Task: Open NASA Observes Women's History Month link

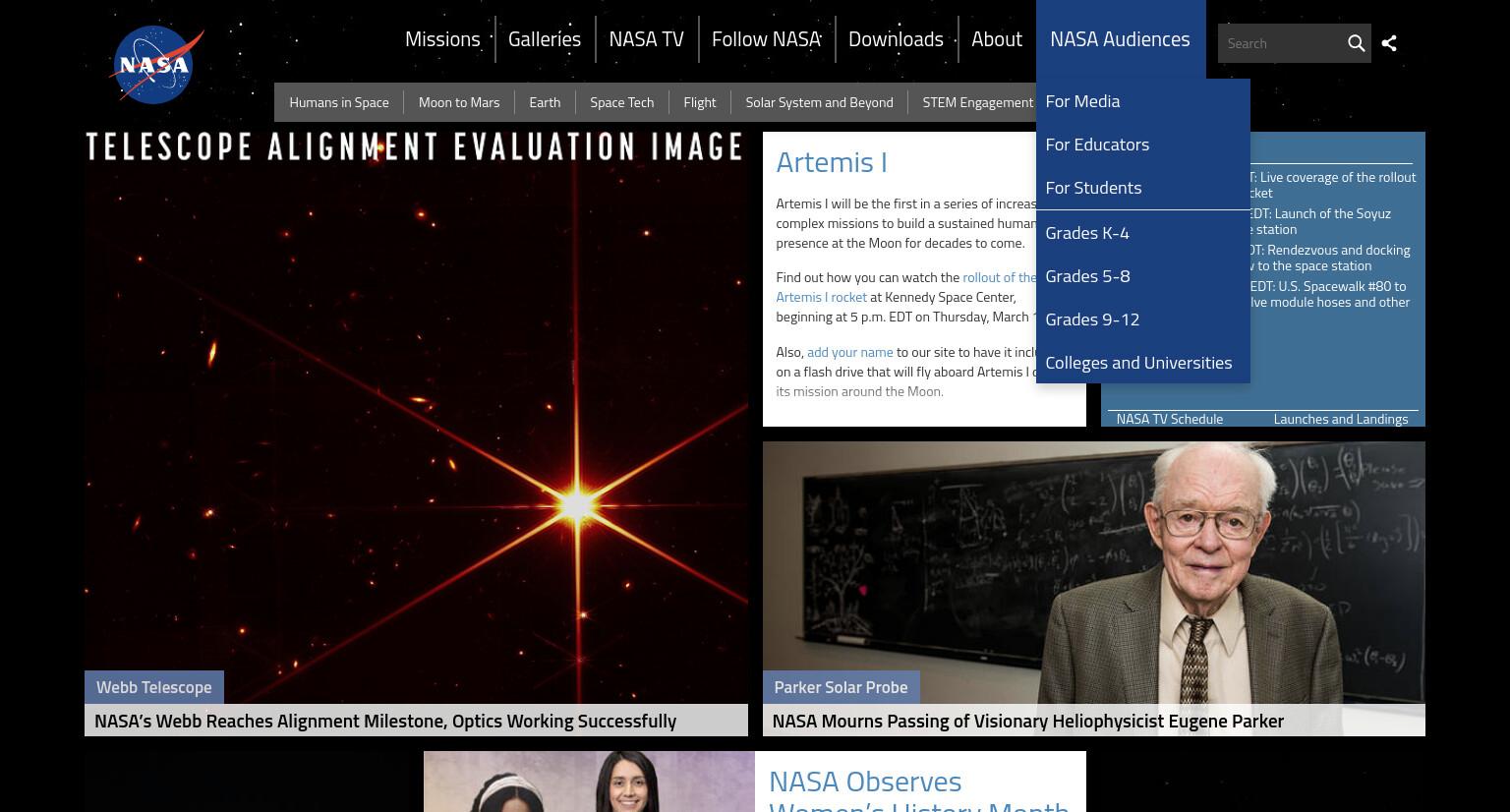Action: click(x=919, y=791)
